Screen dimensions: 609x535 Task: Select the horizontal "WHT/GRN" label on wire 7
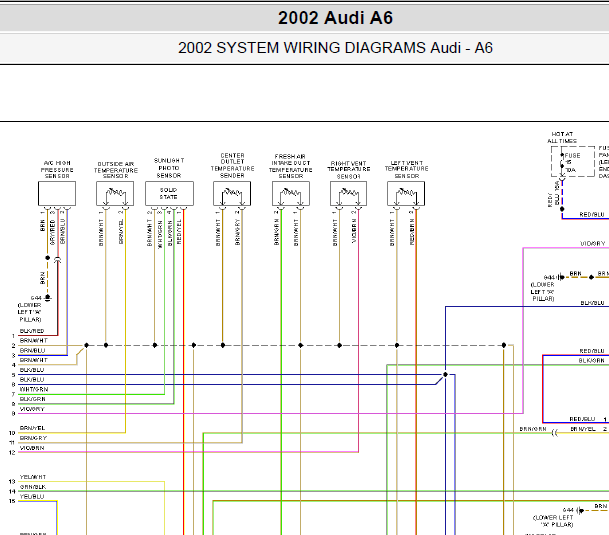(34, 389)
